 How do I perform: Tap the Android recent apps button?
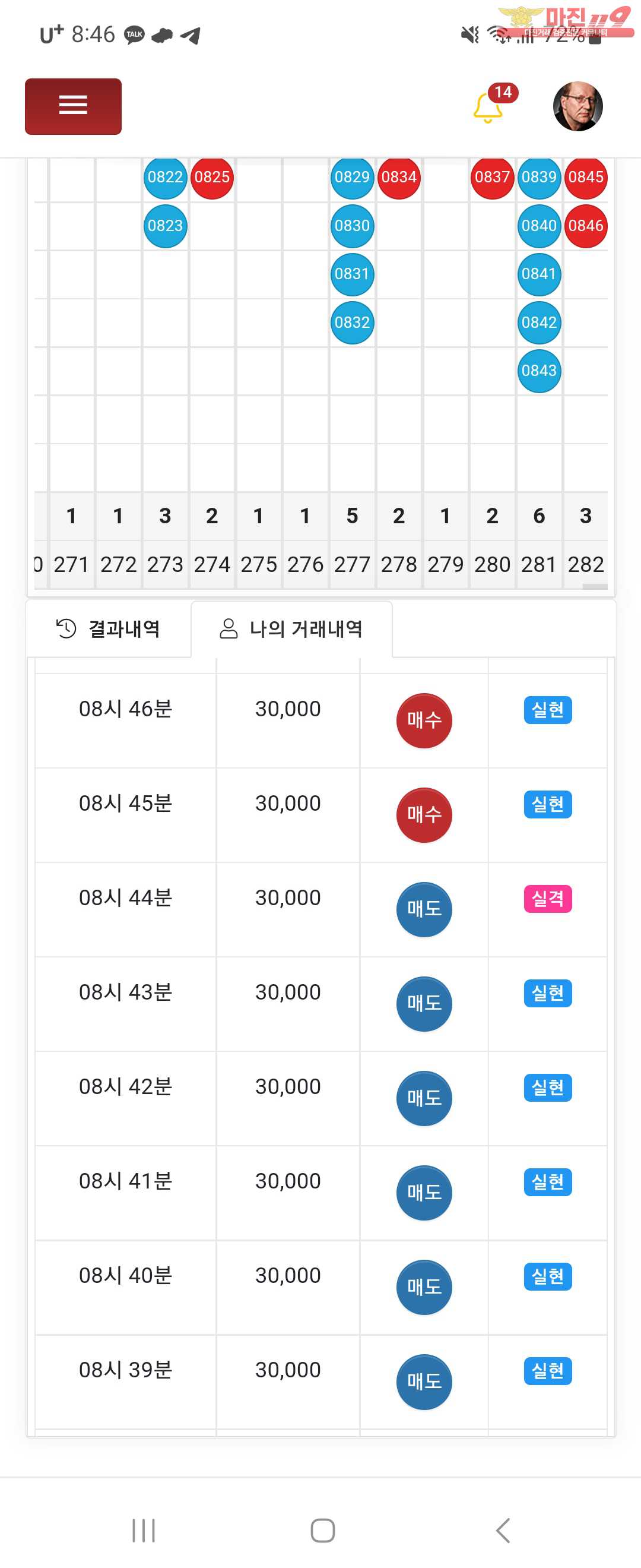[144, 1530]
